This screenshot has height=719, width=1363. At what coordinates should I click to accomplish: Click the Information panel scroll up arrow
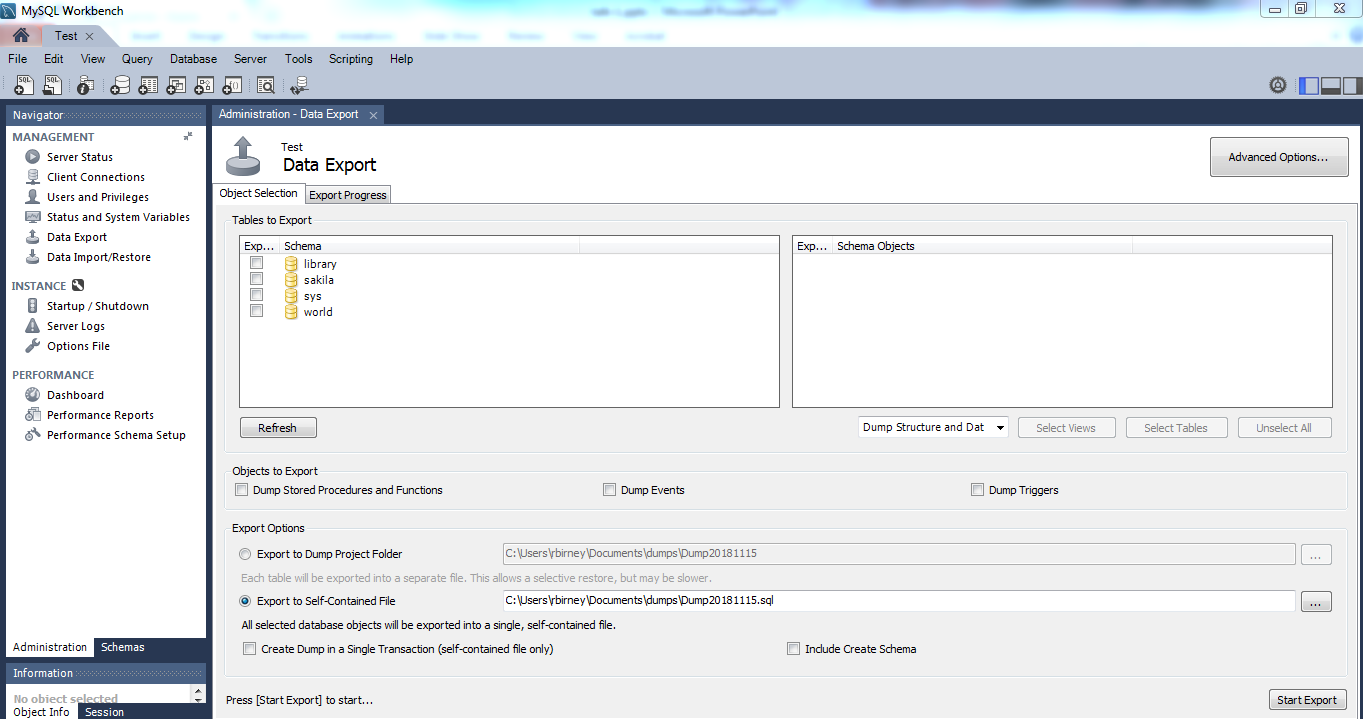pyautogui.click(x=197, y=690)
